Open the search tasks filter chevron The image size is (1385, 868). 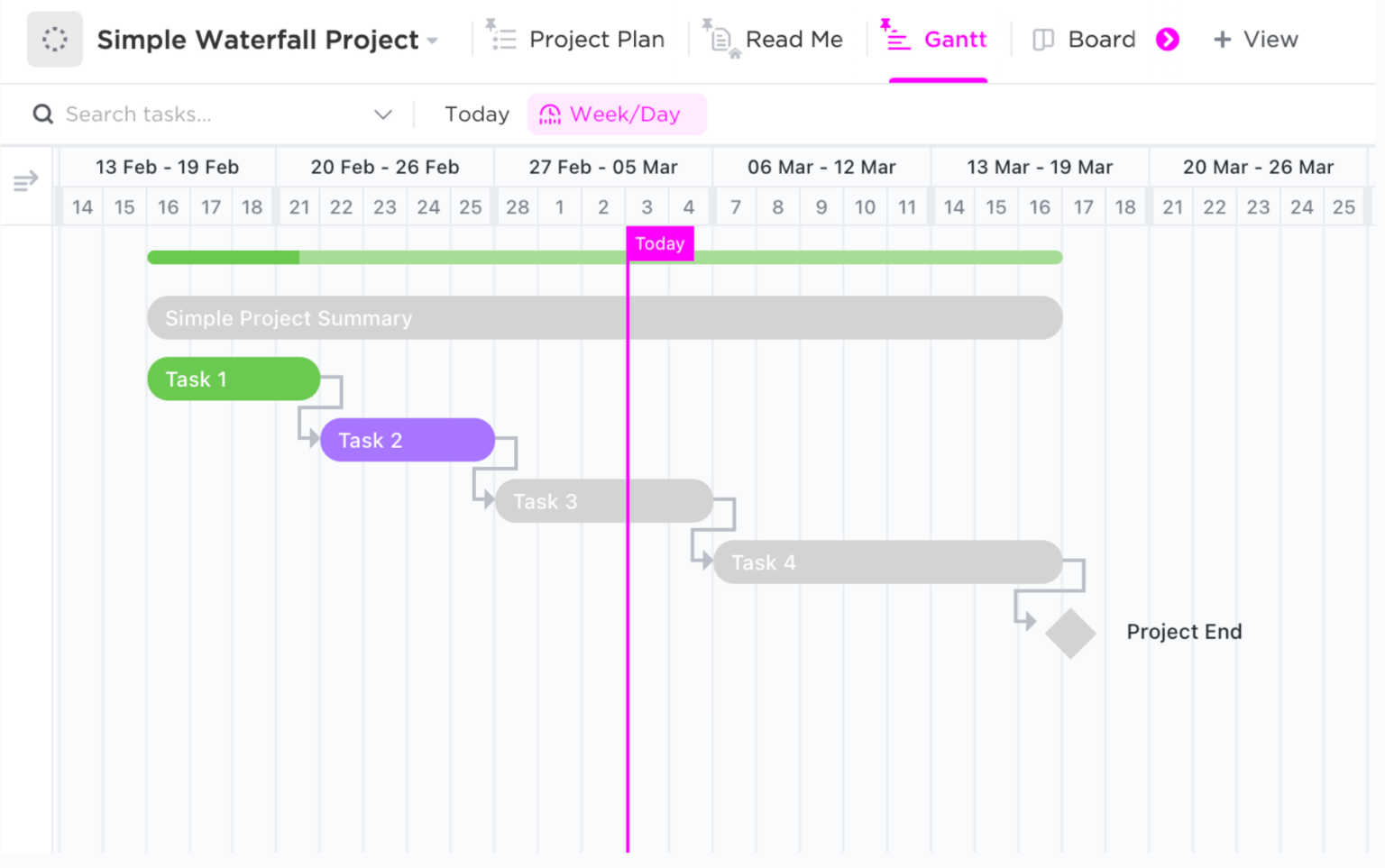point(383,114)
